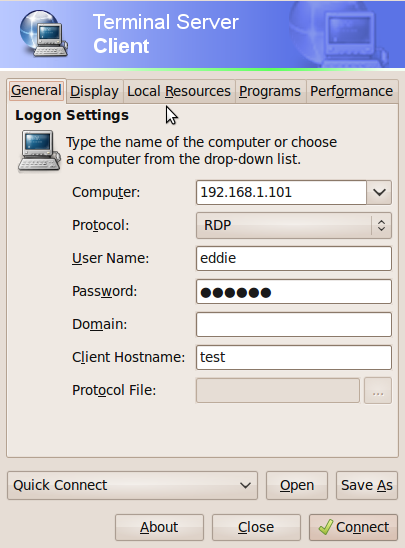
Task: Click the Computer address field
Action: [281, 192]
